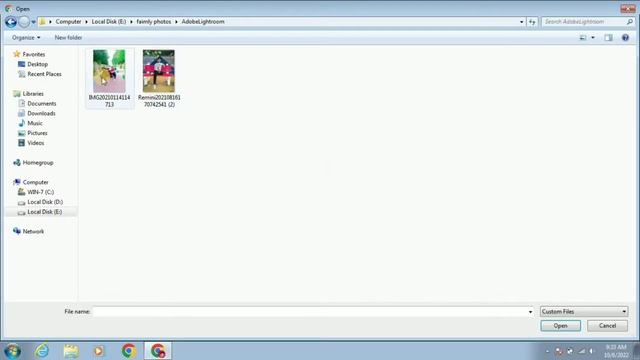
Task: Select Homegroup in navigation pane
Action: [x=38, y=162]
